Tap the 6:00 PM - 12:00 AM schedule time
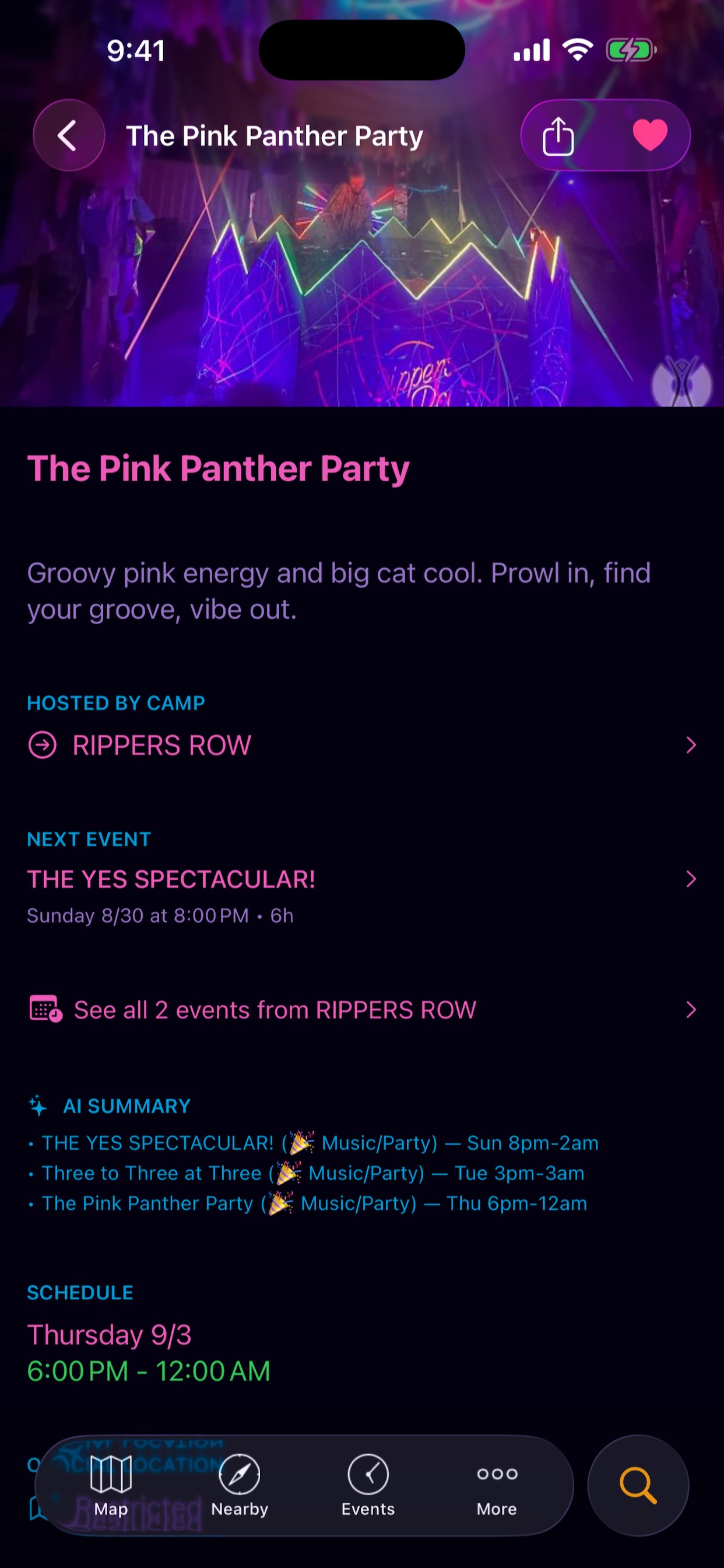The width and height of the screenshot is (724, 1568). pyautogui.click(x=149, y=1371)
